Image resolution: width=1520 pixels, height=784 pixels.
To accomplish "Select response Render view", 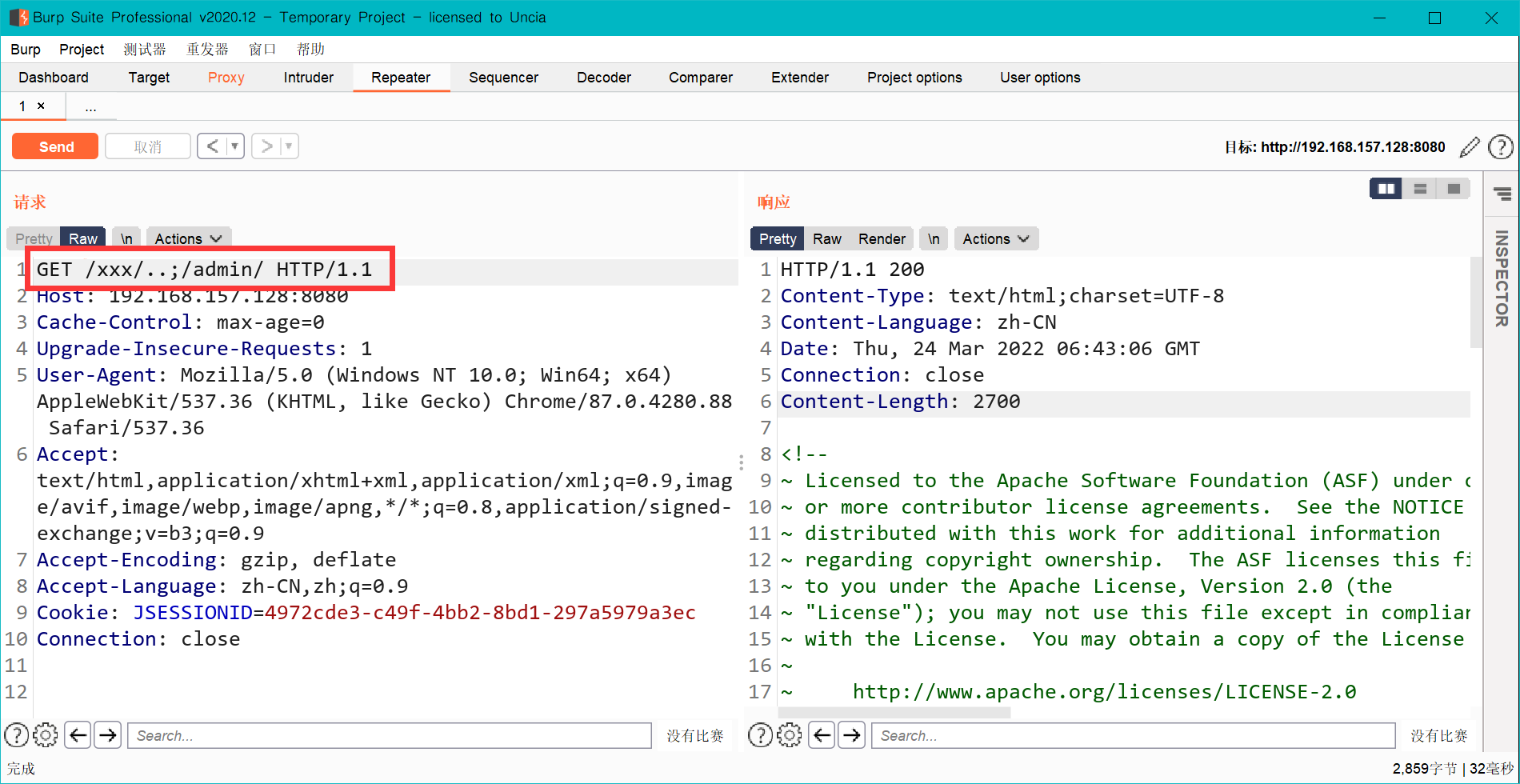I will 882,238.
